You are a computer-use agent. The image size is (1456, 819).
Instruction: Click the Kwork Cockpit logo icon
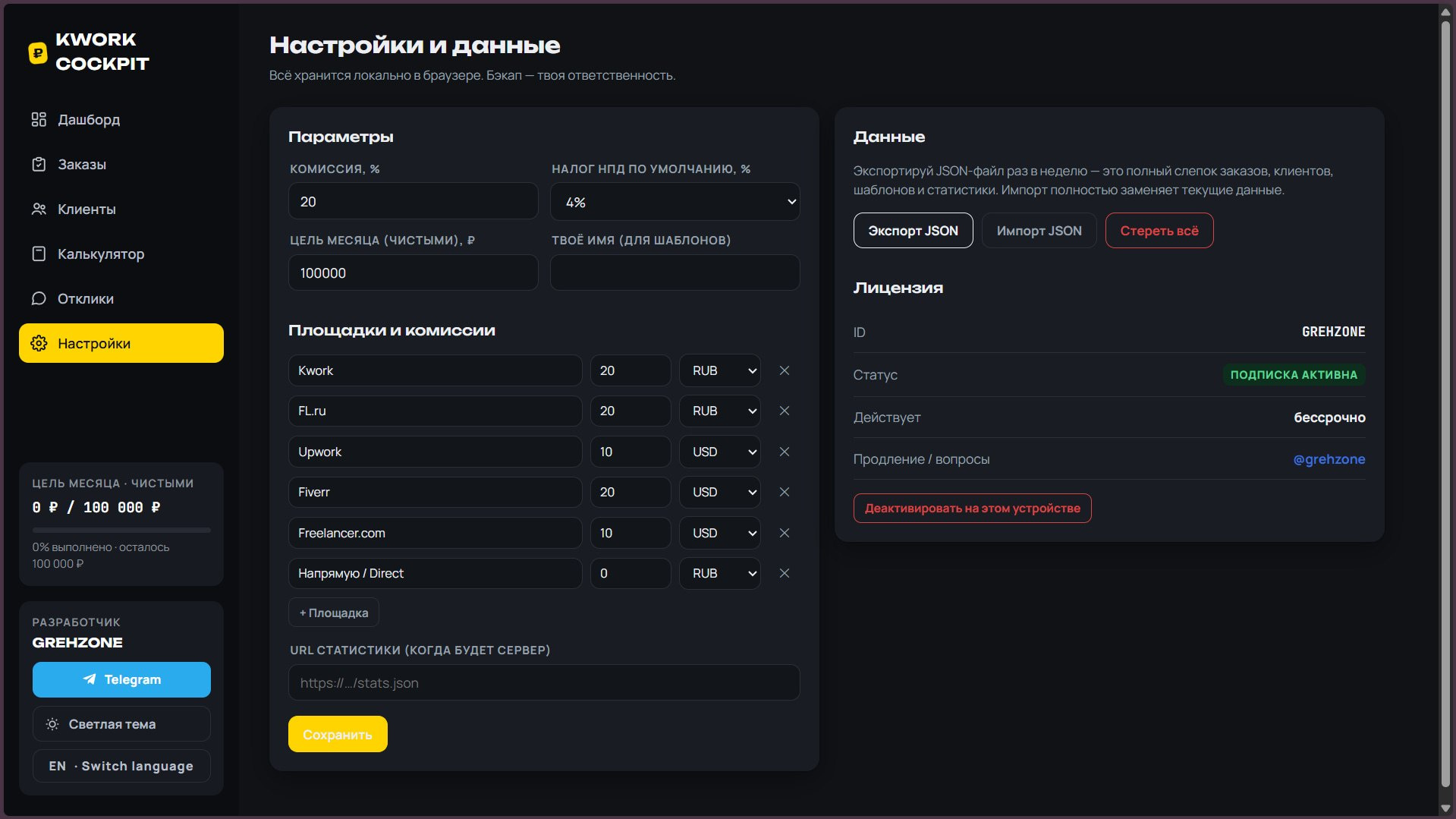(38, 52)
